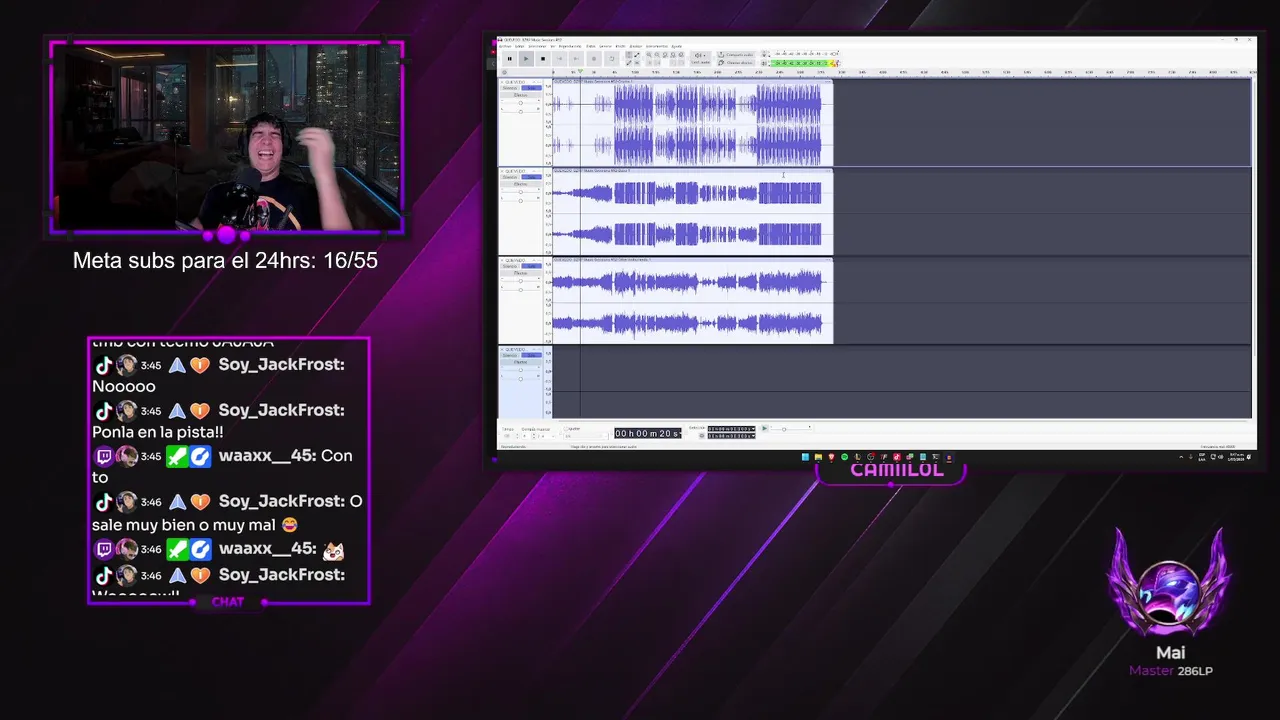Viewport: 1280px width, 720px height.
Task: Click Efectos button on Bass track
Action: tap(521, 184)
